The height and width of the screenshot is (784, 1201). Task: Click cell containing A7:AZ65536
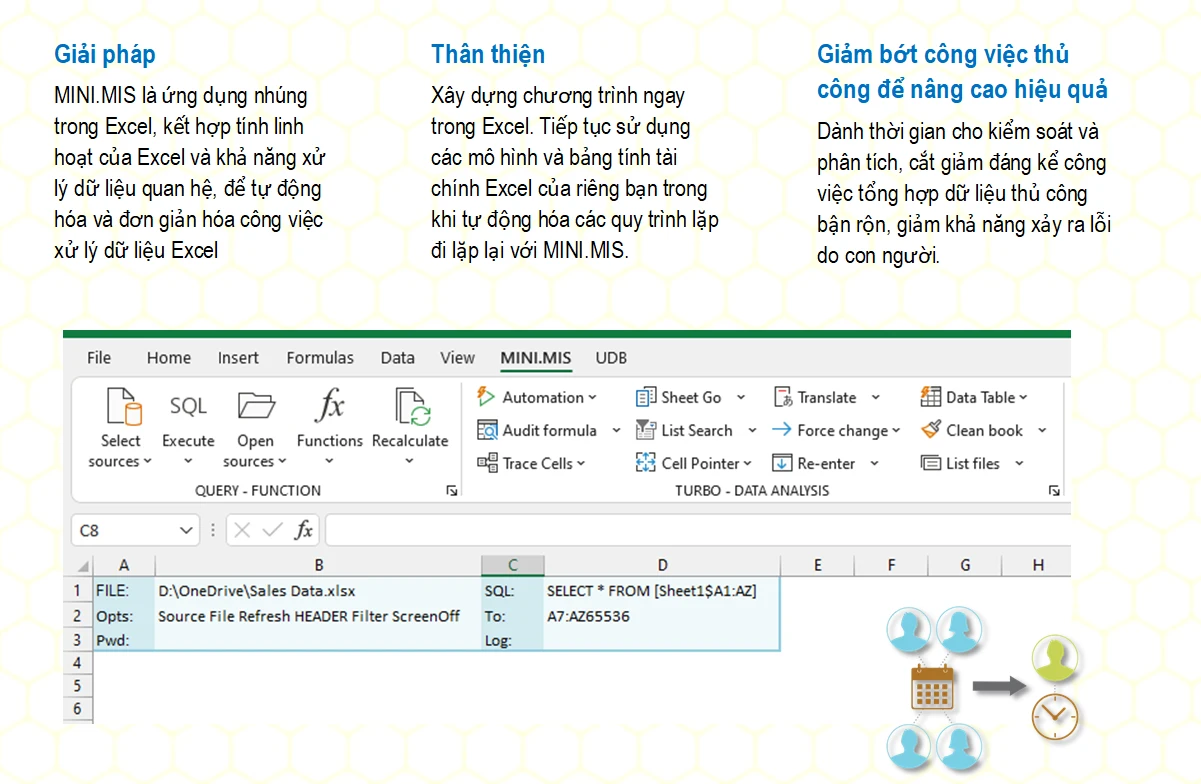tap(662, 616)
